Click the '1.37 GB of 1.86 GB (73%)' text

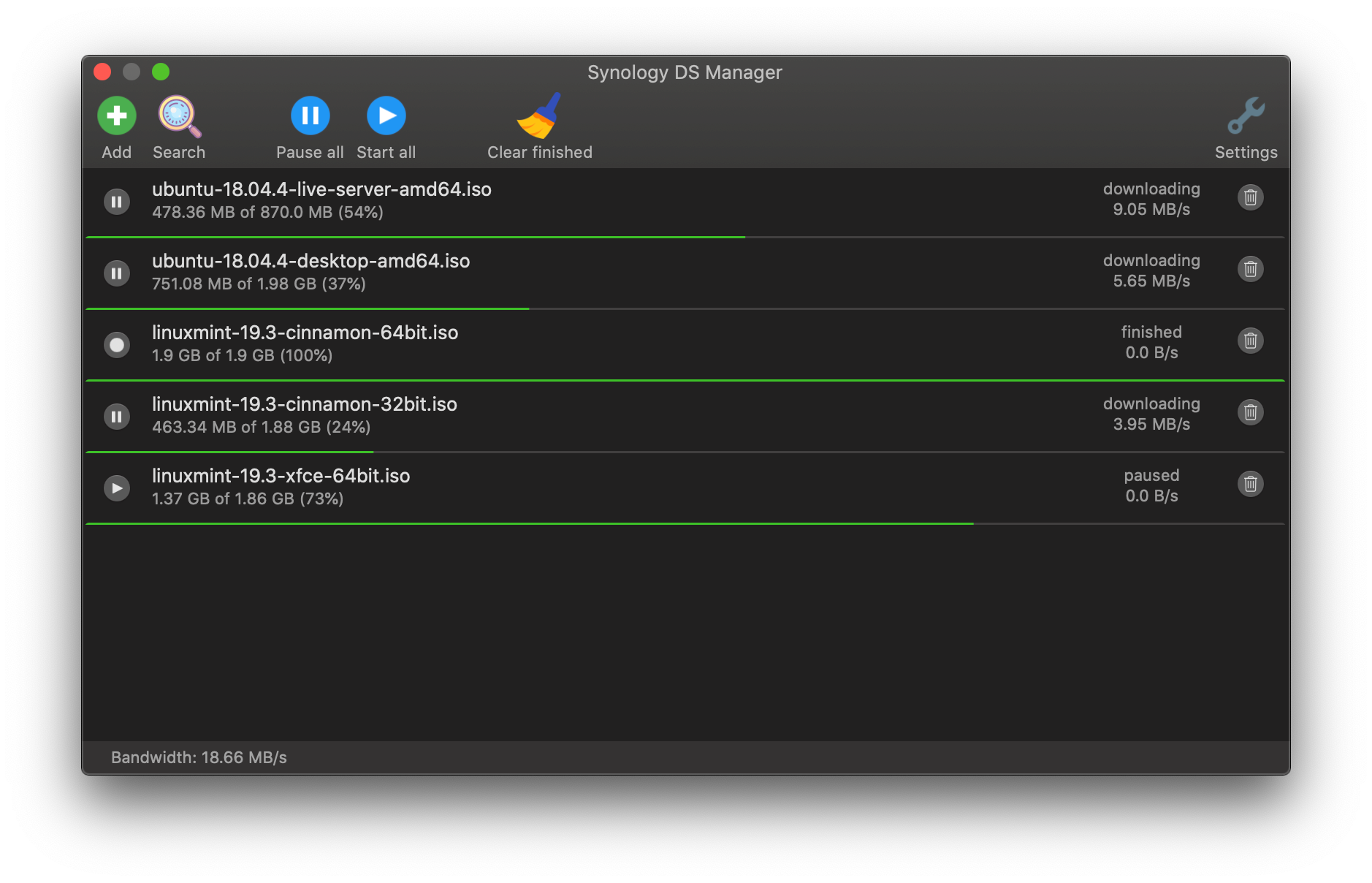[x=248, y=499]
